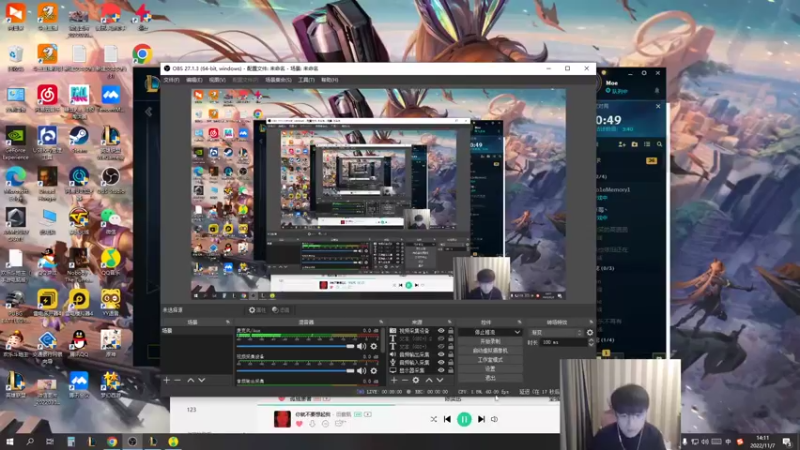Pause playback in the music player
Screen dimensions: 800x450
(x=464, y=419)
